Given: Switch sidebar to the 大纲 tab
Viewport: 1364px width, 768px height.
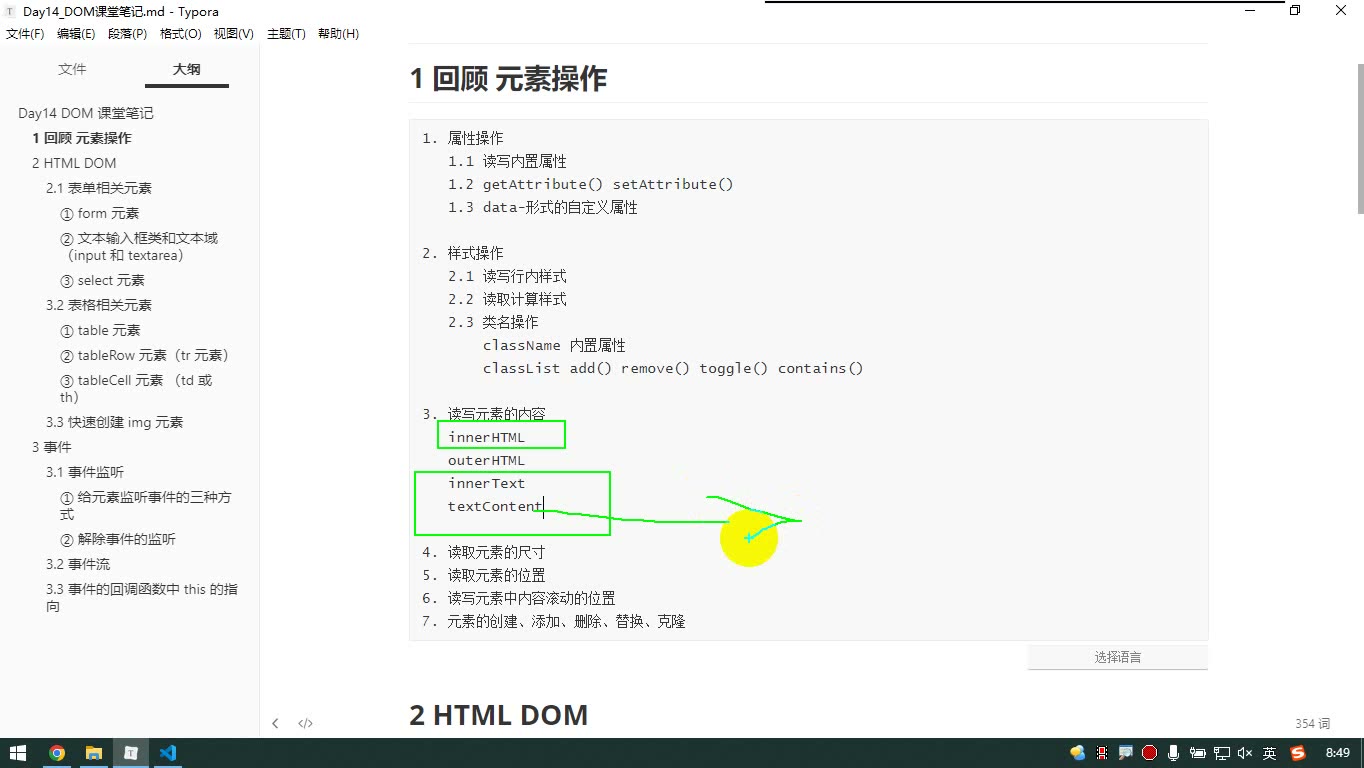Looking at the screenshot, I should 186,69.
